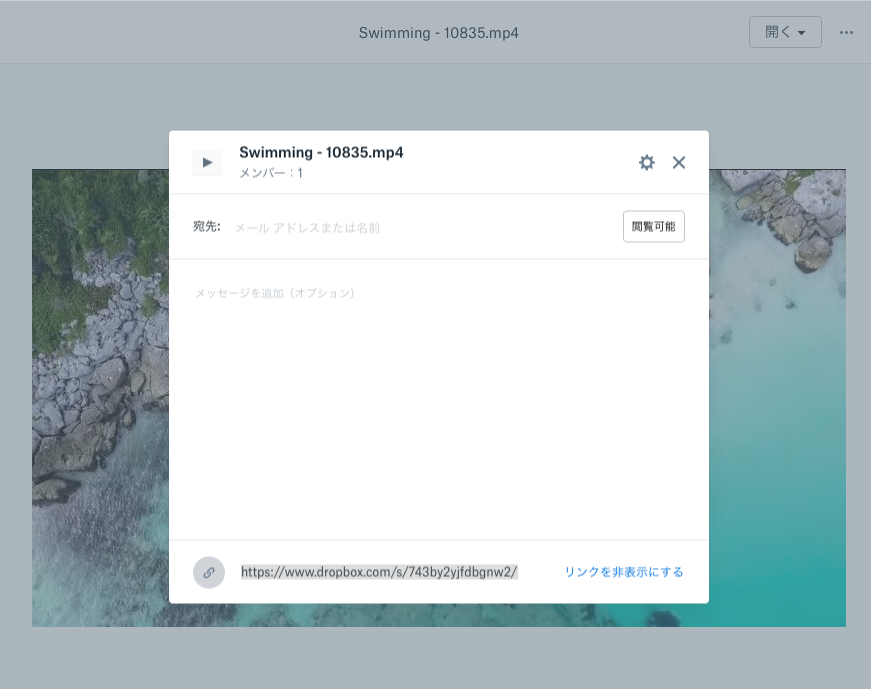Open the share settings gear icon
The height and width of the screenshot is (689, 871).
click(x=647, y=162)
